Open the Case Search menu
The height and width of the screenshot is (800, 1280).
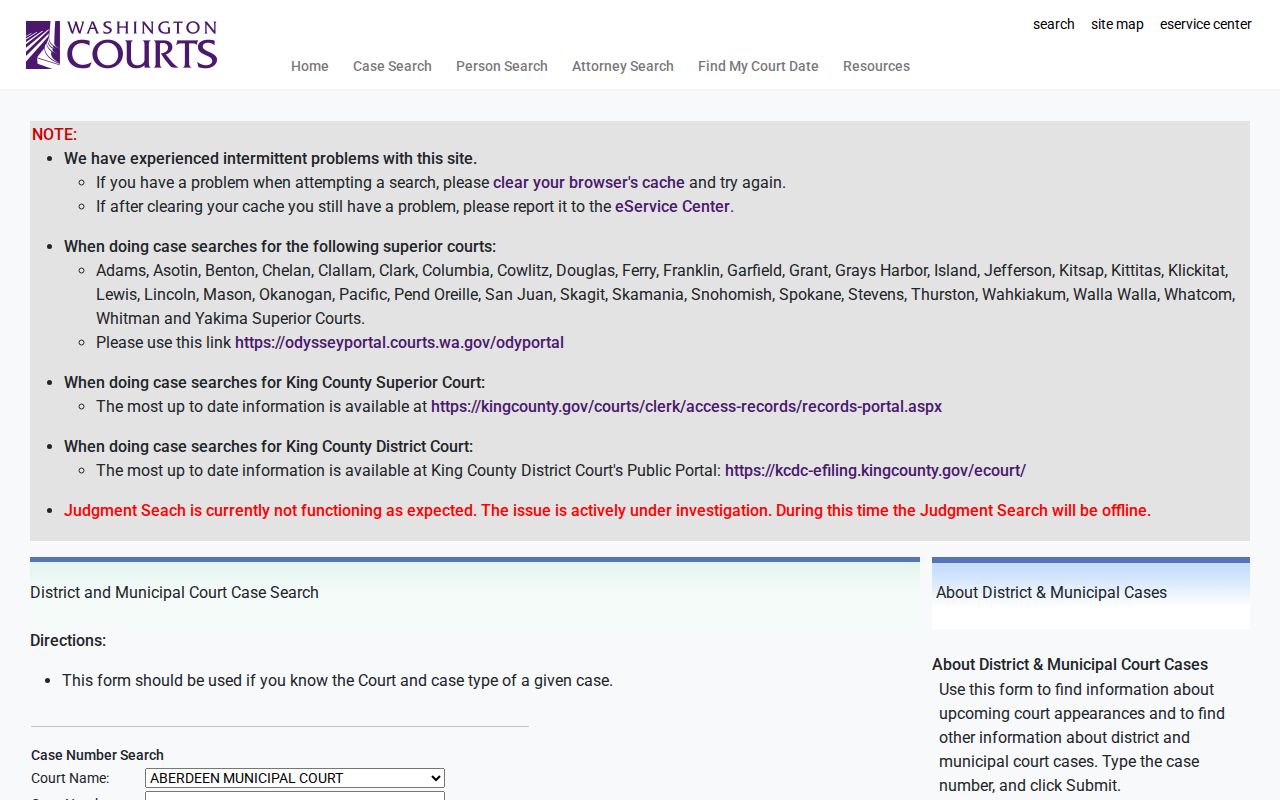click(x=392, y=66)
